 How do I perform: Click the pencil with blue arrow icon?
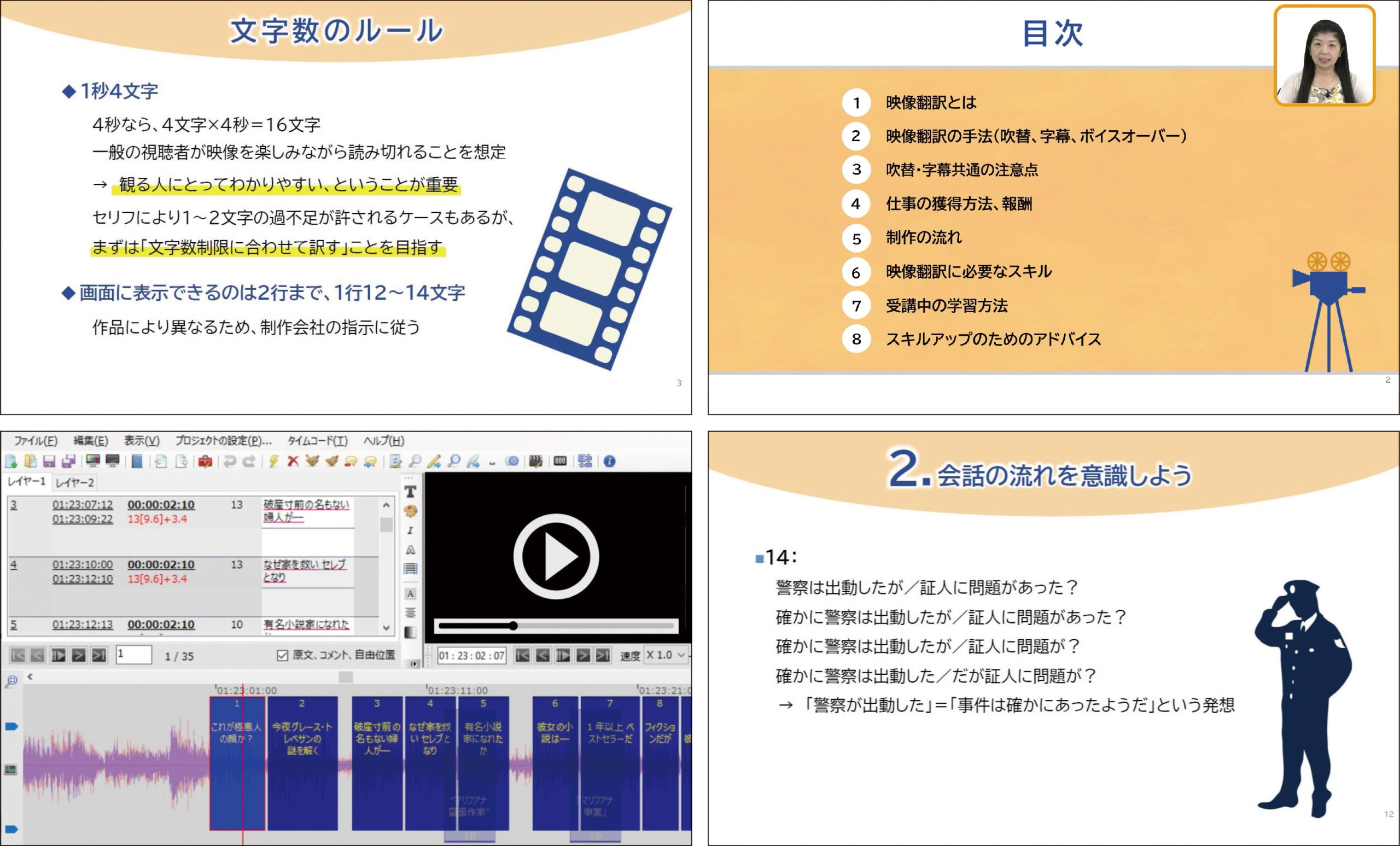[434, 462]
